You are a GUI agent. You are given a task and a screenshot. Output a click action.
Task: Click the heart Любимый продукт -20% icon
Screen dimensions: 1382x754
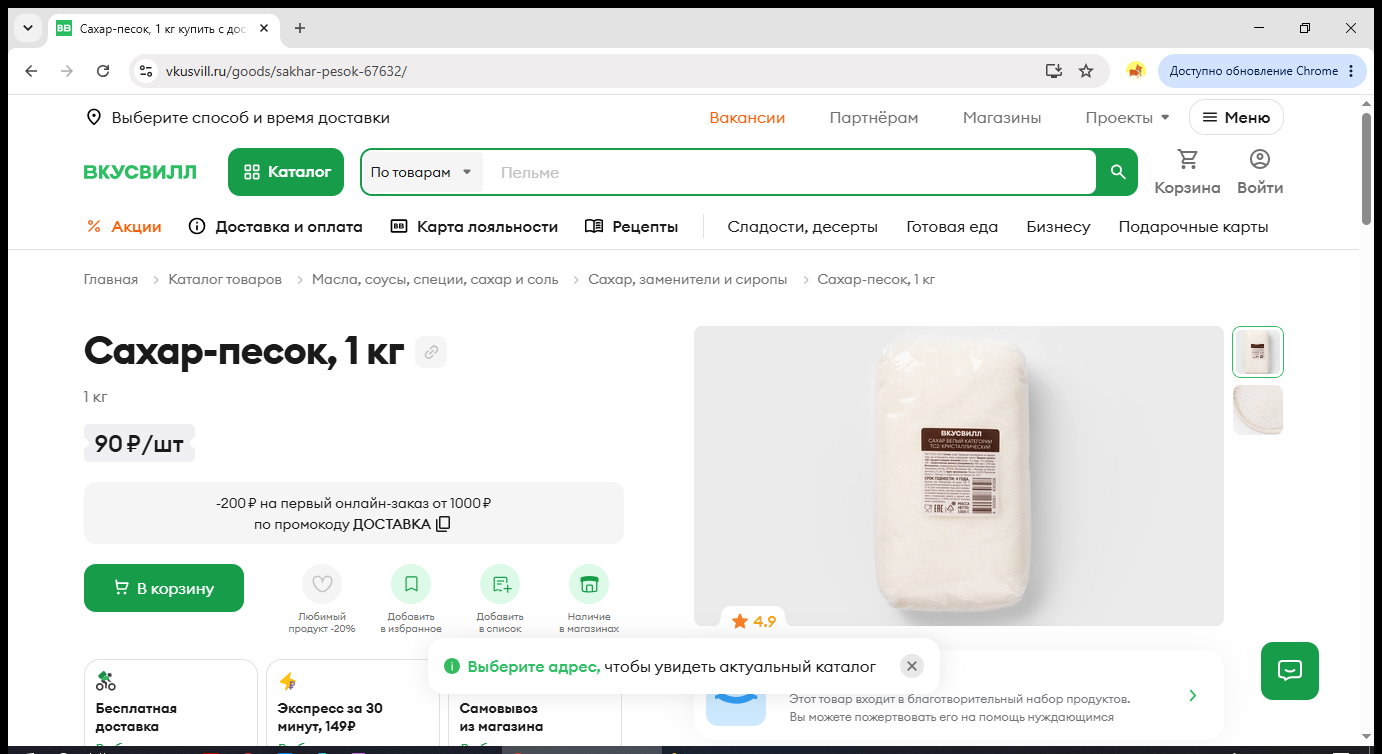[x=322, y=584]
